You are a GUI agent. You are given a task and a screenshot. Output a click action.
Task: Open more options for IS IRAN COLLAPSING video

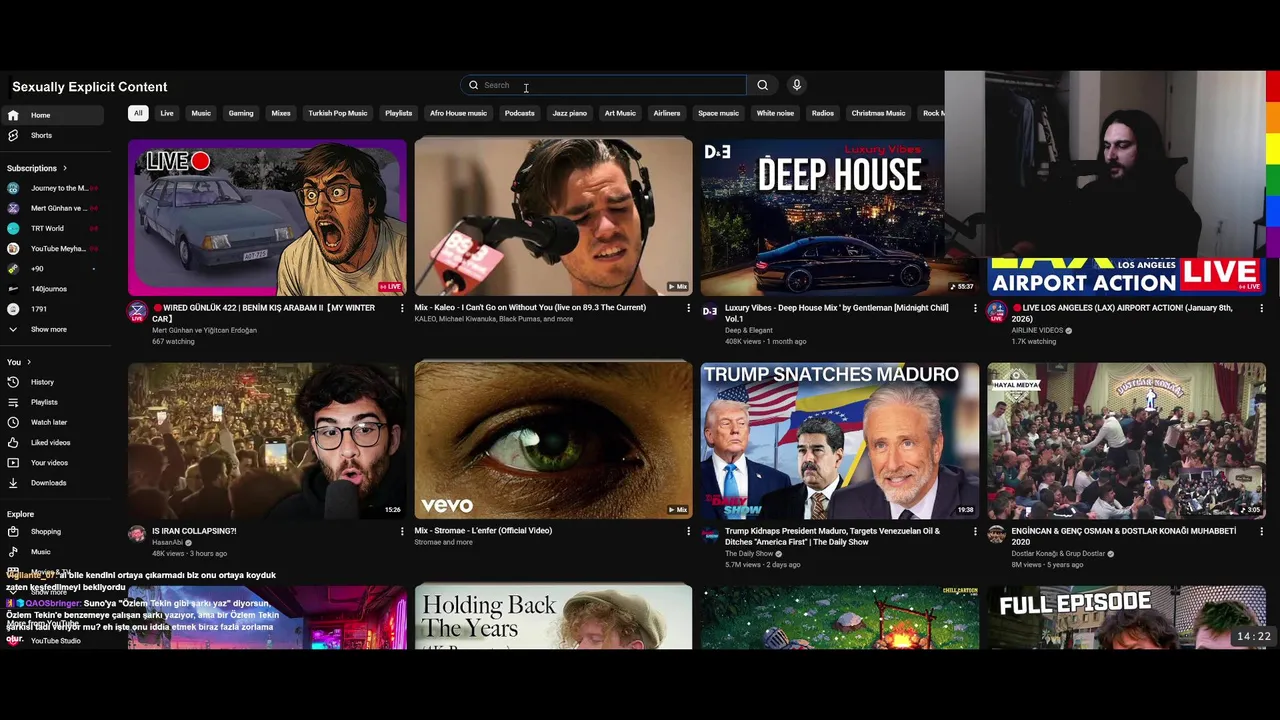tap(401, 531)
